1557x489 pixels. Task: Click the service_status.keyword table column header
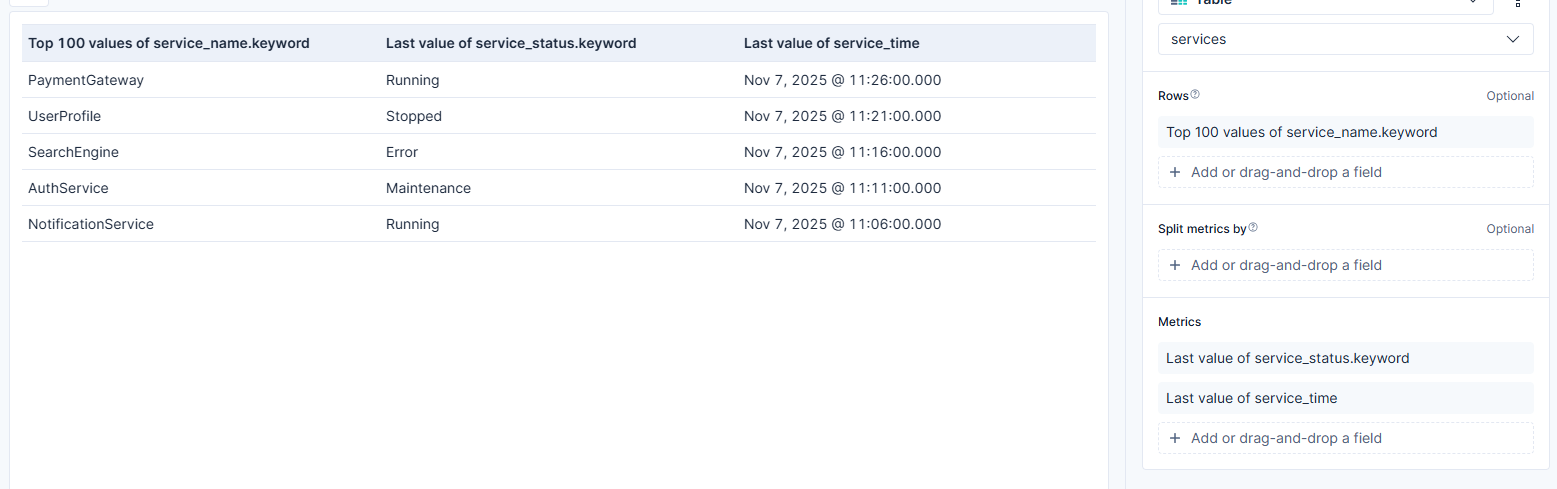tap(511, 43)
